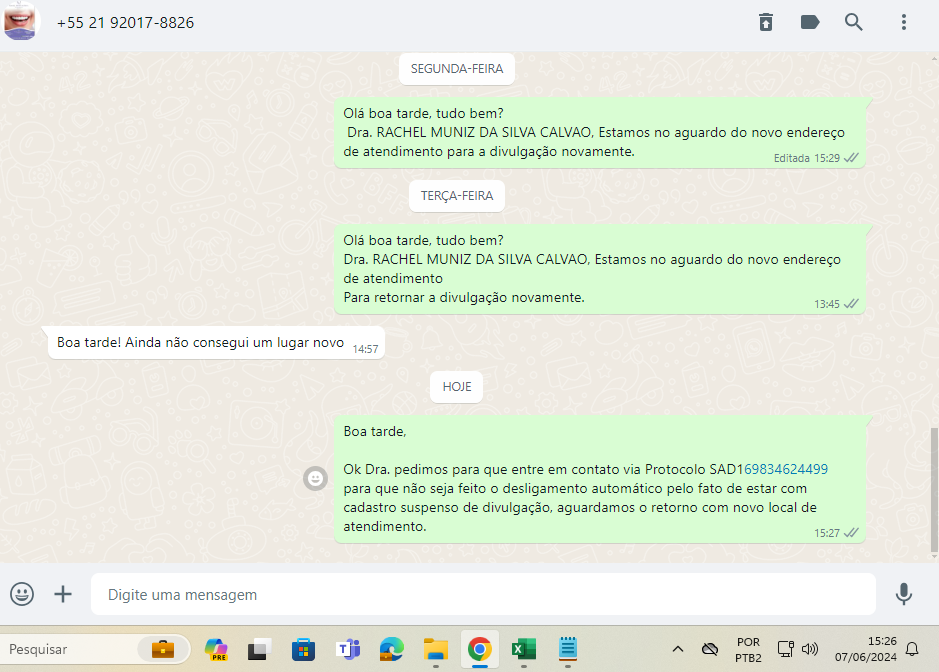The height and width of the screenshot is (672, 939).
Task: Open the emoji picker beside message box
Action: (22, 594)
